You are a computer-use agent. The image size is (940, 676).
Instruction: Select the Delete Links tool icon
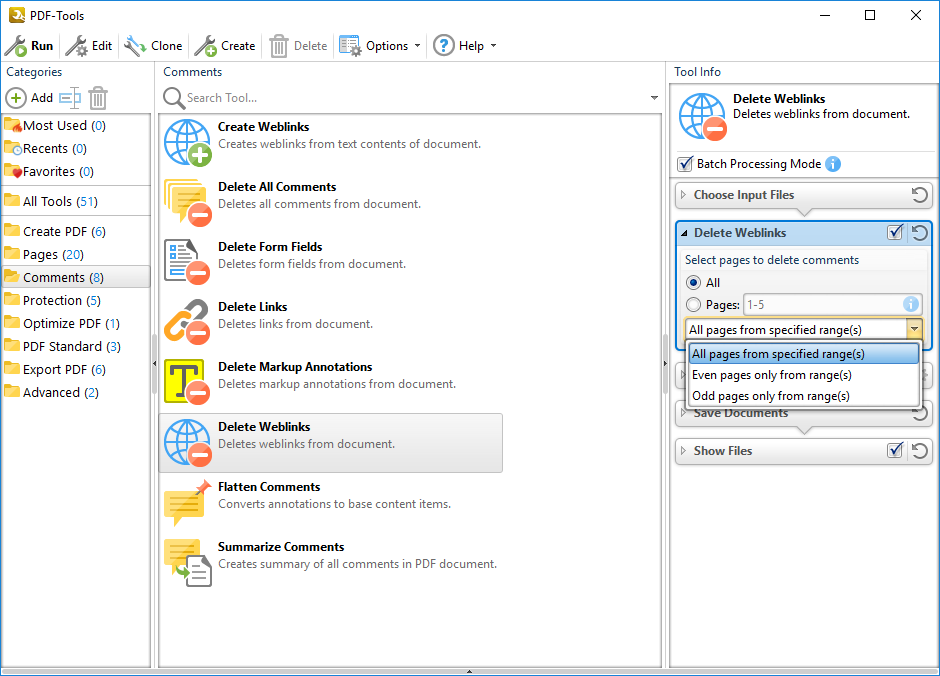pyautogui.click(x=185, y=321)
